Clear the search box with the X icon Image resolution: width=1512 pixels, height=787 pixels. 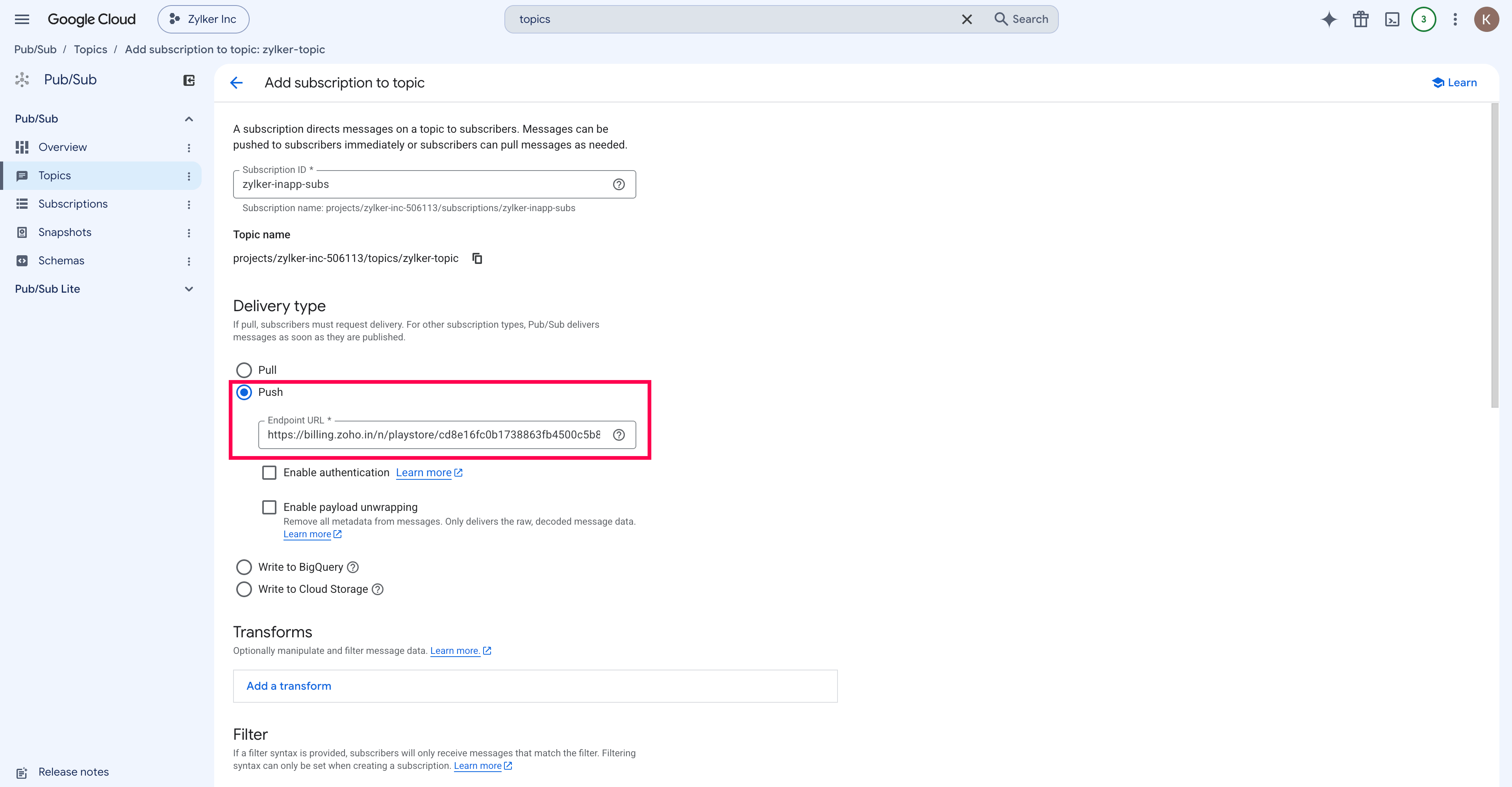967,19
